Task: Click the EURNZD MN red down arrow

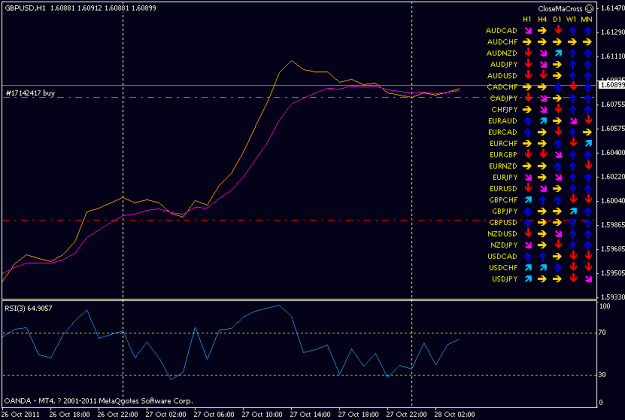Action: (x=588, y=165)
